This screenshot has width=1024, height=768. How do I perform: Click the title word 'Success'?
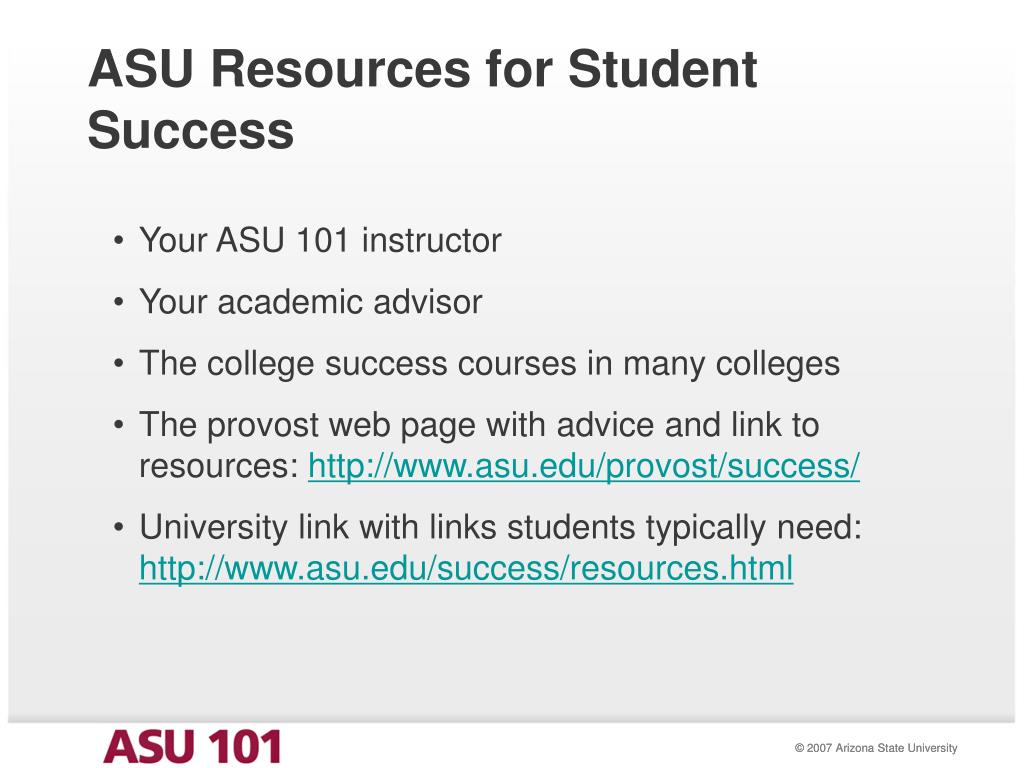(x=191, y=130)
